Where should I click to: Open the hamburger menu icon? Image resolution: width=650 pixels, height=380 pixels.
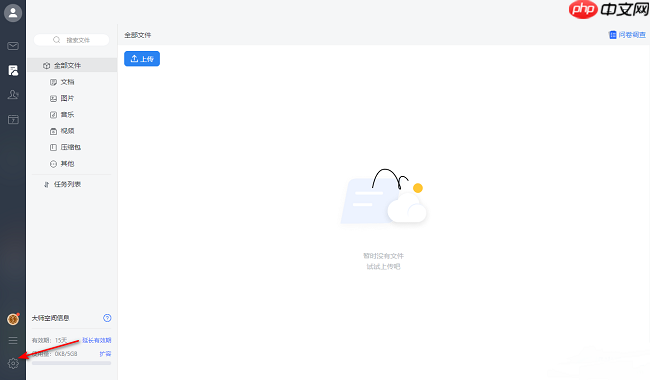pos(13,340)
